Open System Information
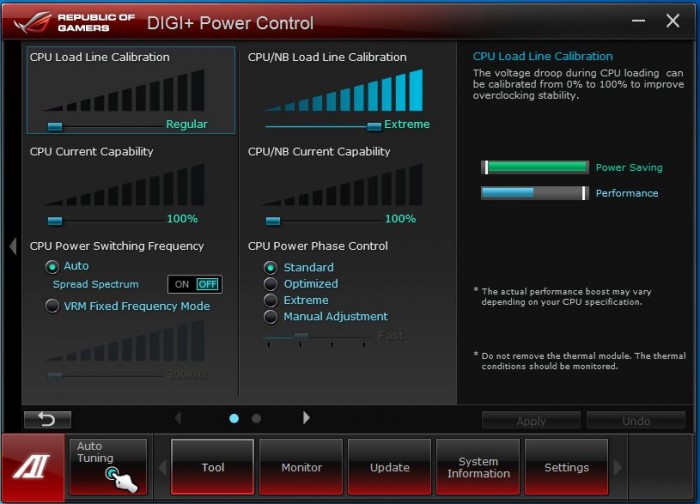 (x=478, y=467)
